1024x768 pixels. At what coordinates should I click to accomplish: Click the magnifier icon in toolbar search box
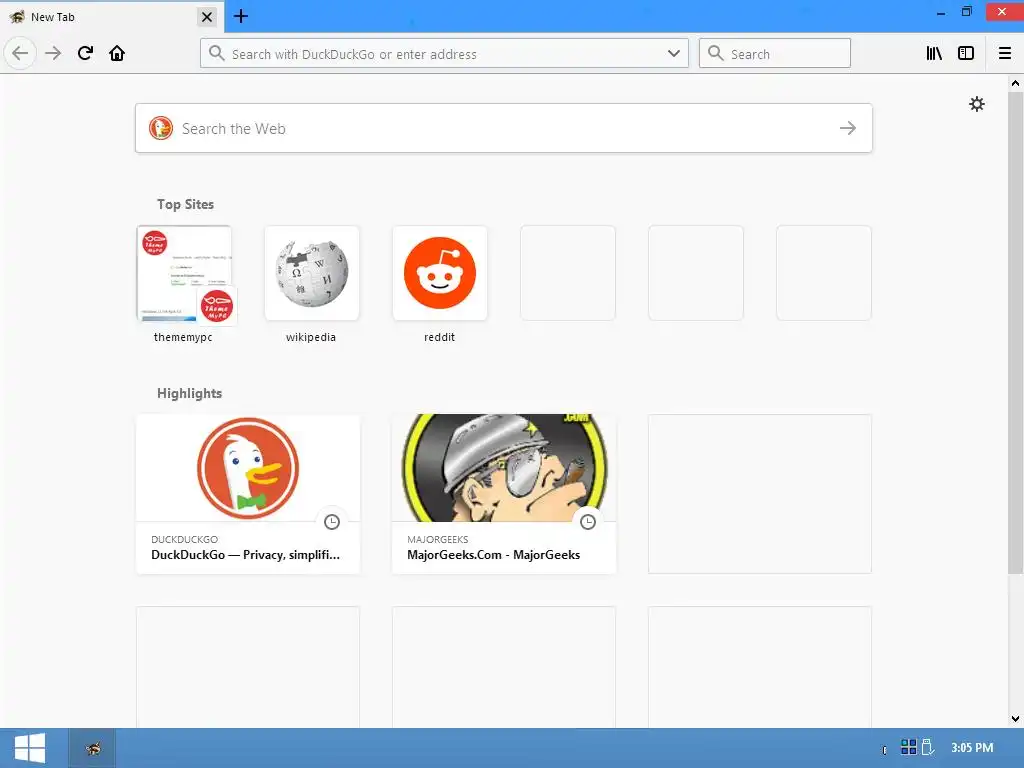click(x=716, y=54)
